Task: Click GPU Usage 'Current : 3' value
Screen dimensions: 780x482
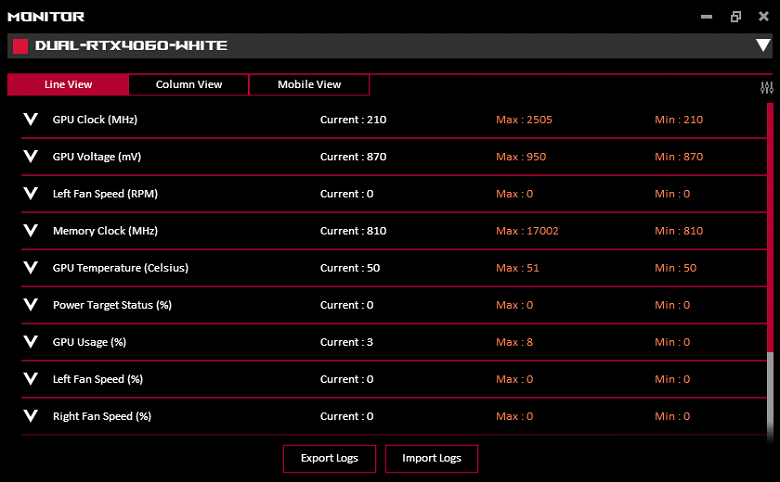Action: tap(346, 342)
